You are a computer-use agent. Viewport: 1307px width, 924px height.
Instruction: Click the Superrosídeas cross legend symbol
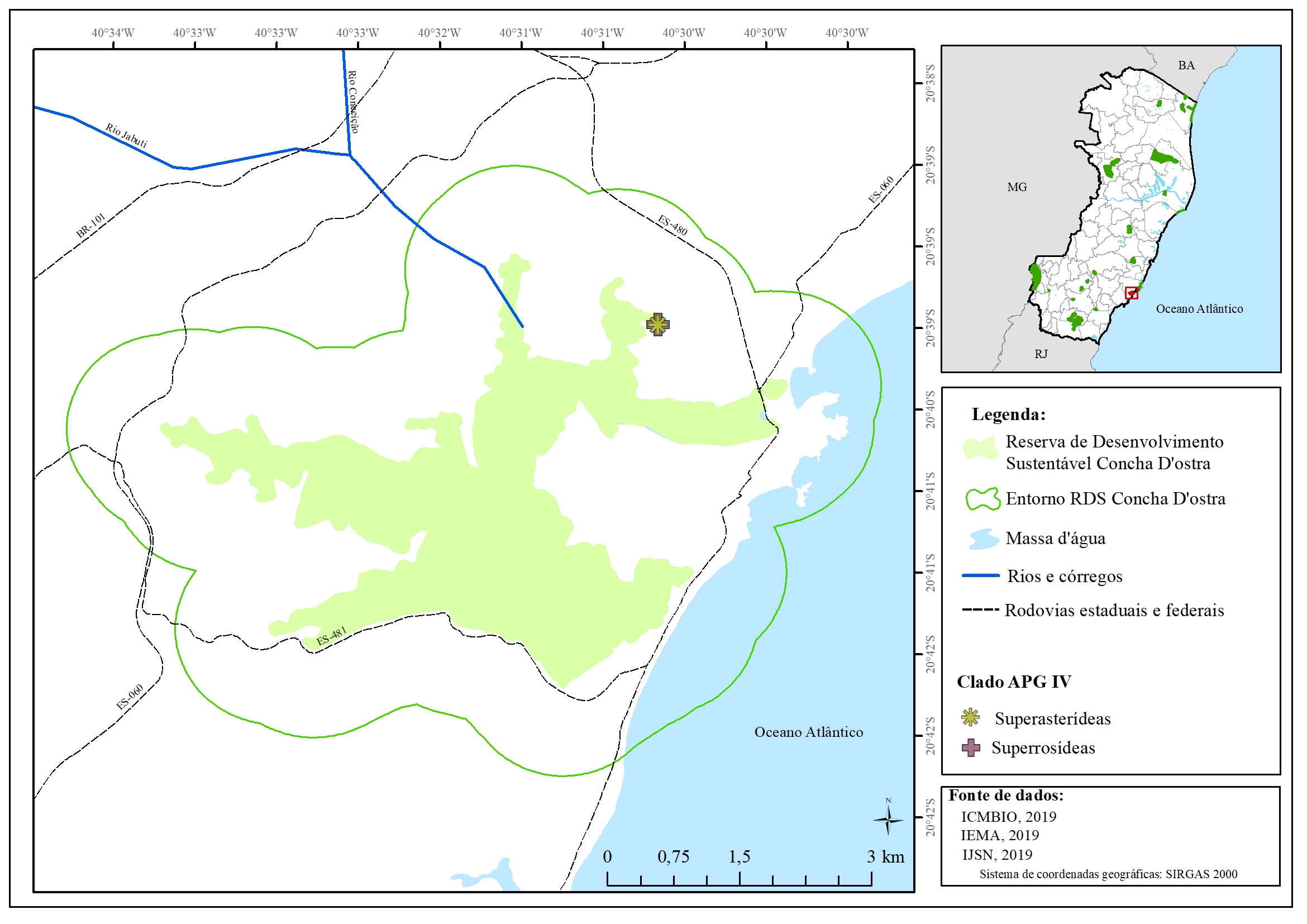tap(971, 747)
